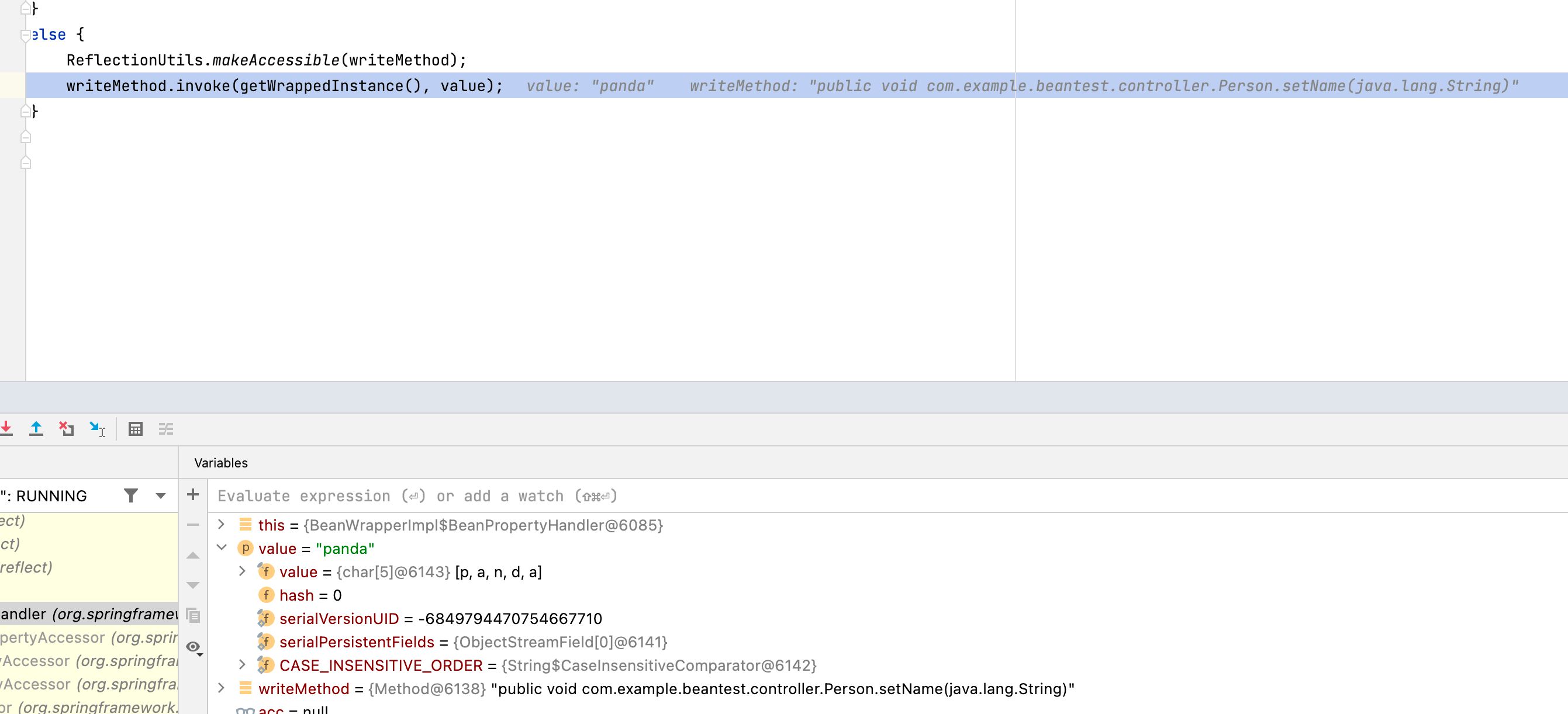Select the highlighted 'andler (org.springframew' stack frame
Image resolution: width=1568 pixels, height=714 pixels.
[x=89, y=614]
